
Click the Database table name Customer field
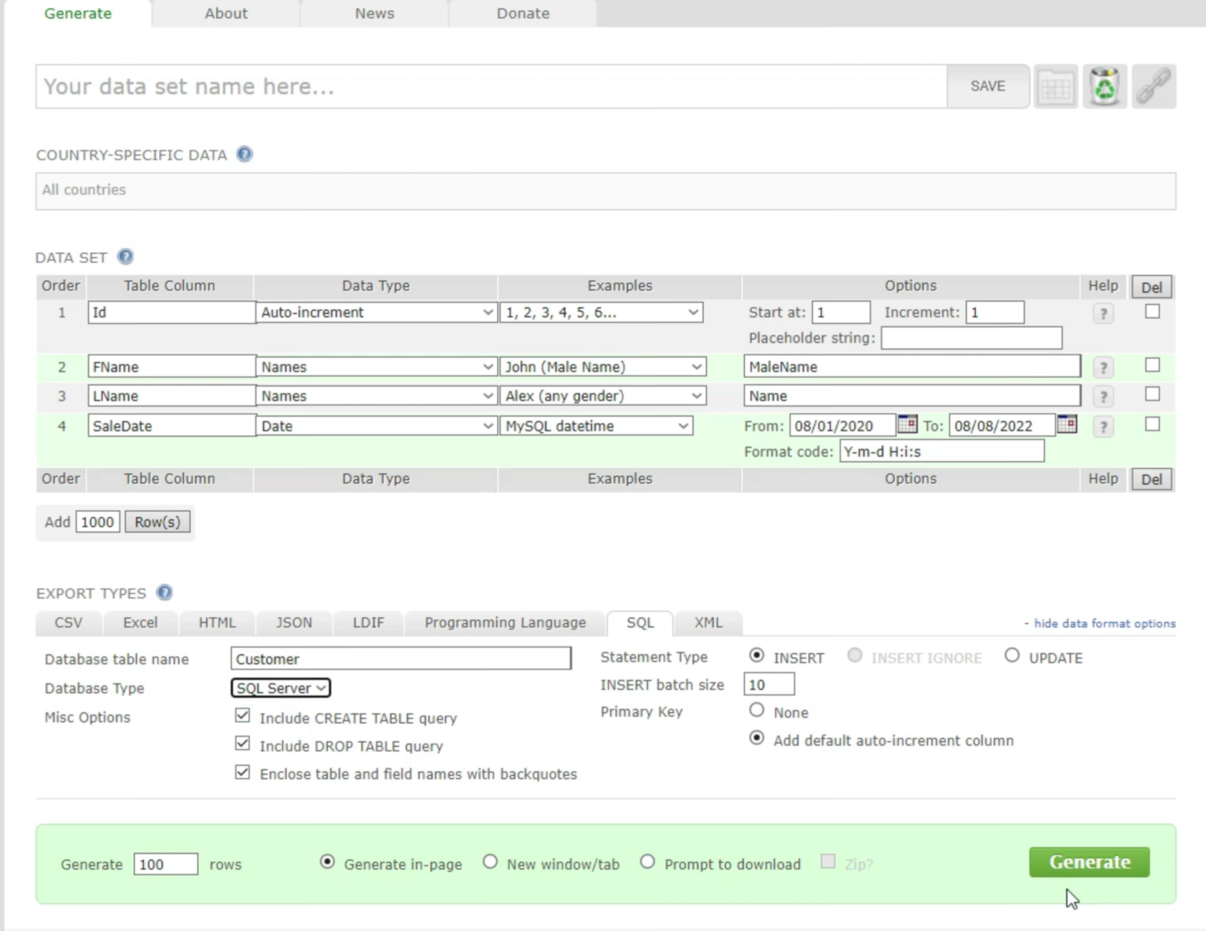(x=399, y=659)
